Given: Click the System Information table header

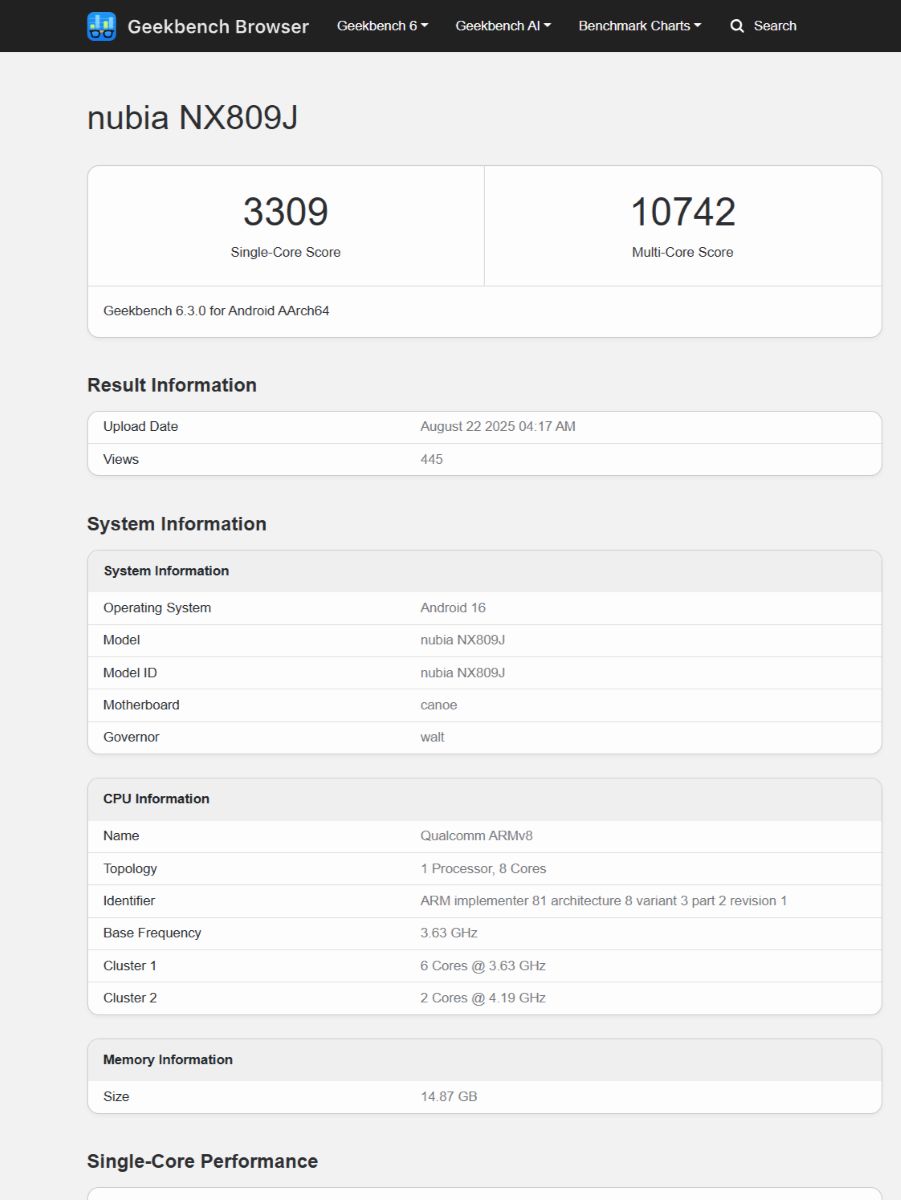Looking at the screenshot, I should tap(166, 571).
